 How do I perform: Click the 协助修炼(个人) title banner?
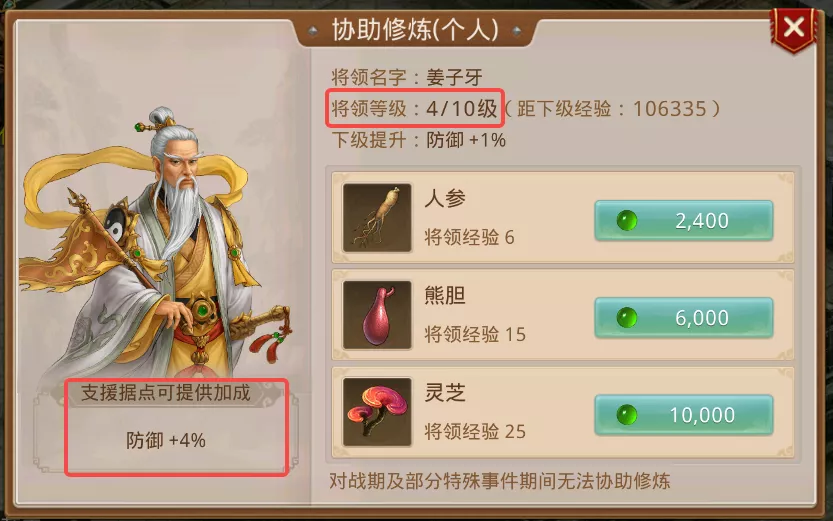point(415,30)
